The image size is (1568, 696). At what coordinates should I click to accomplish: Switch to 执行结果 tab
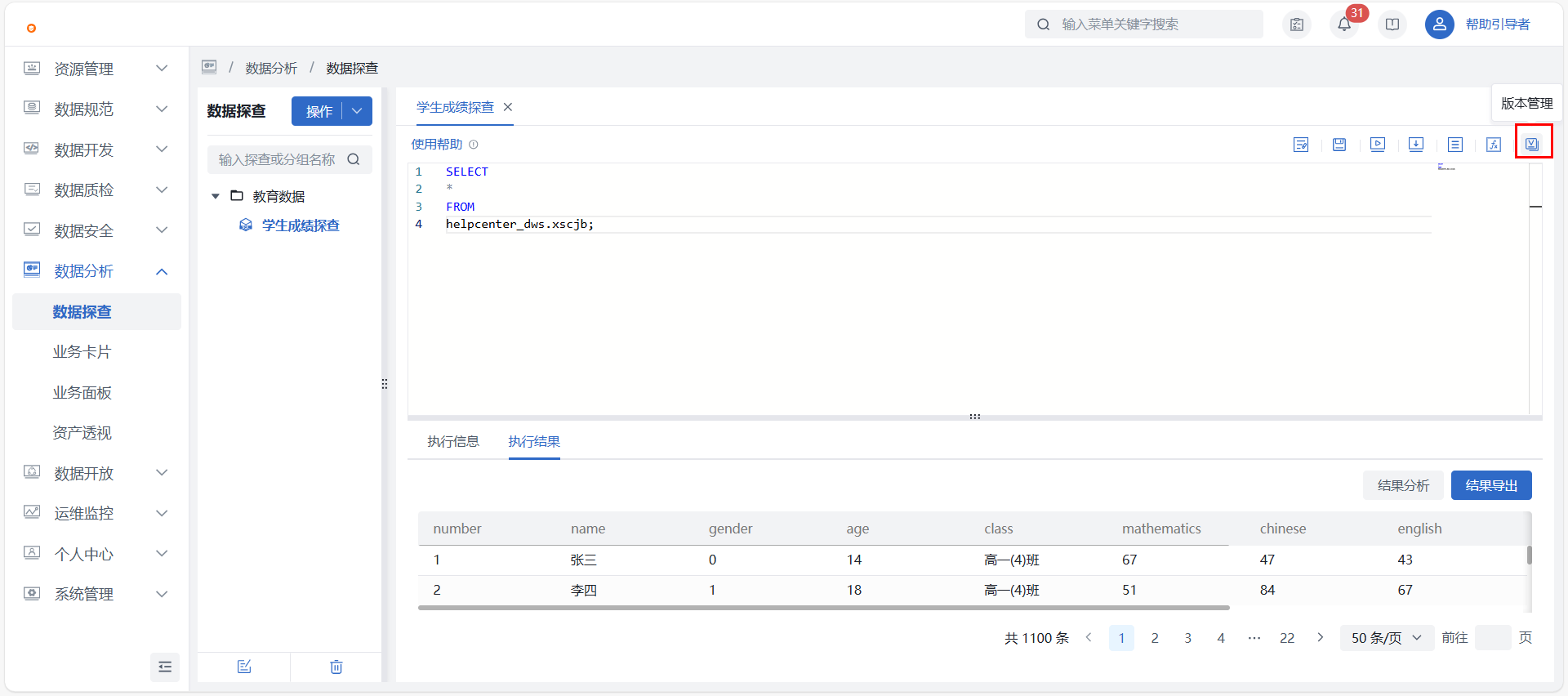point(534,441)
